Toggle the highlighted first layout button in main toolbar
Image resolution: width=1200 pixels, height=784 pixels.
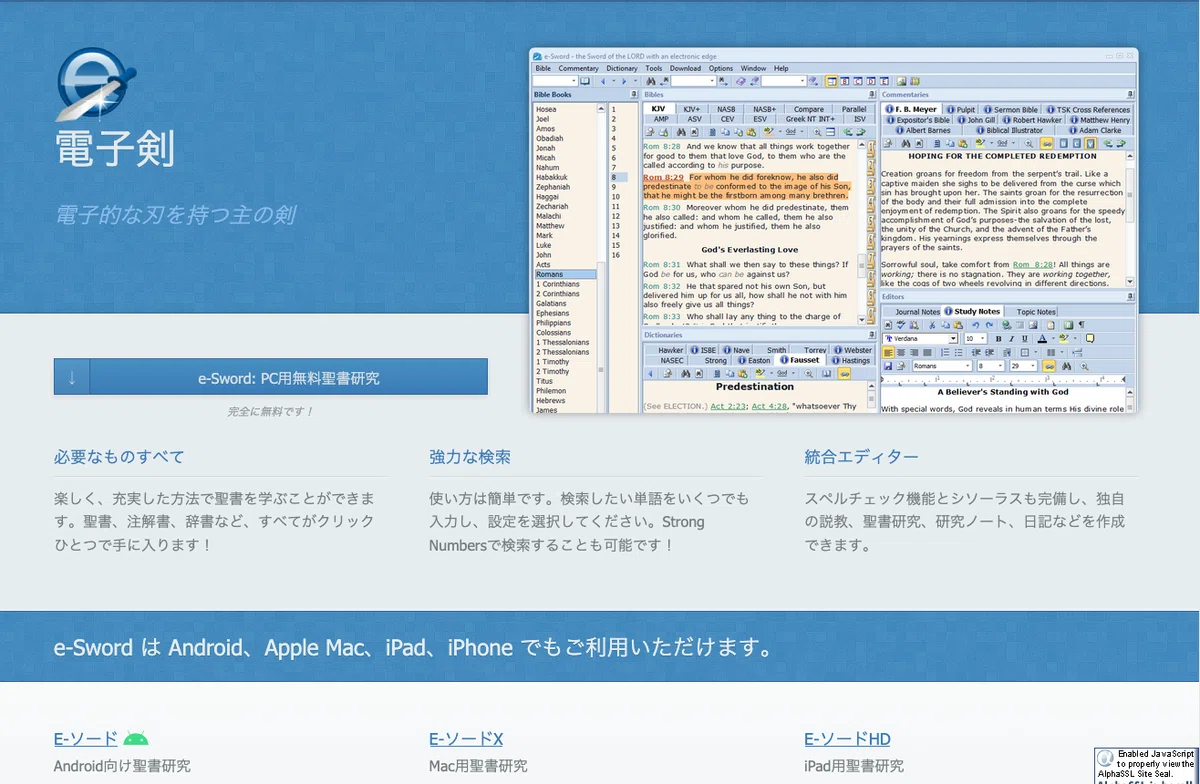coord(831,81)
